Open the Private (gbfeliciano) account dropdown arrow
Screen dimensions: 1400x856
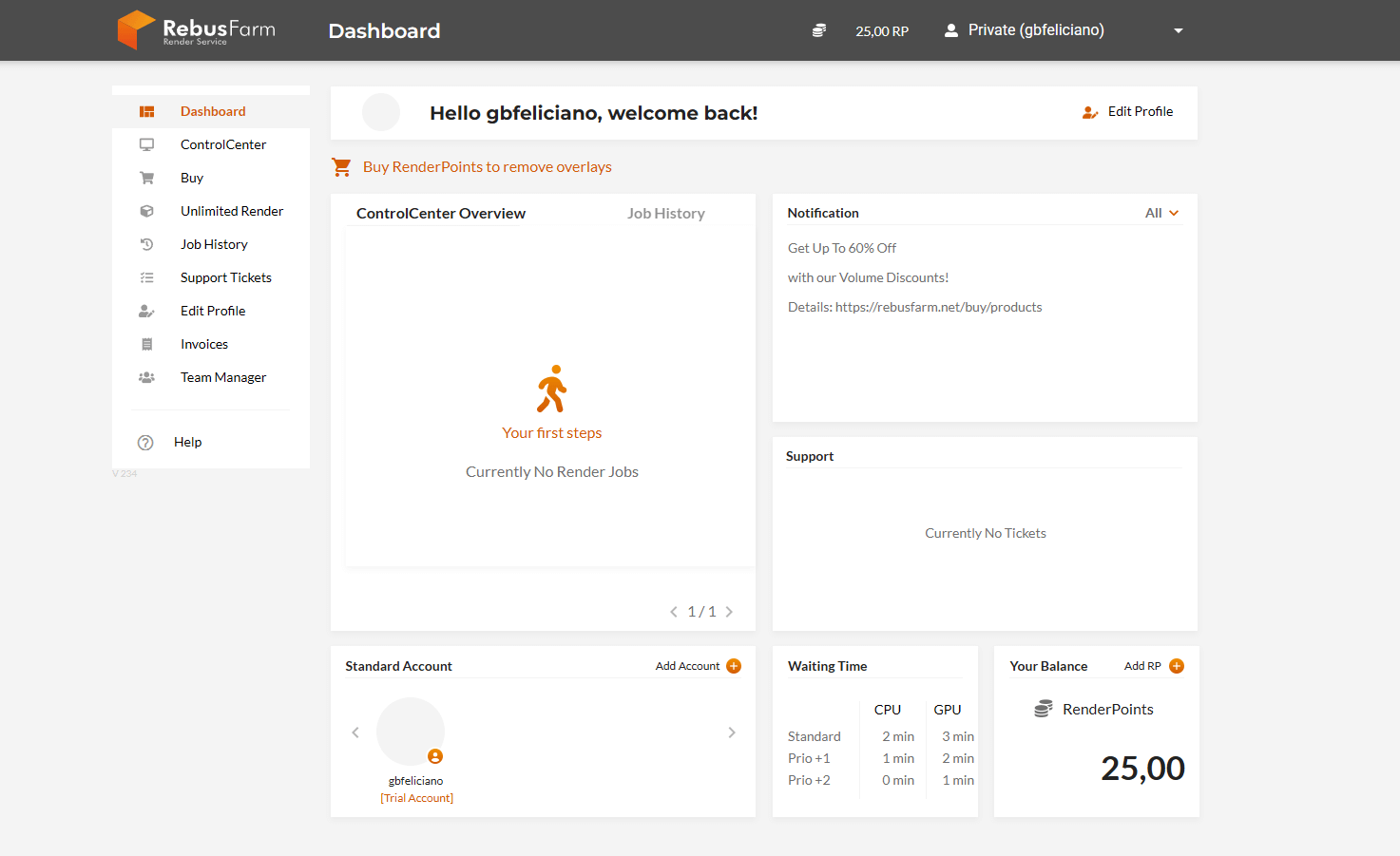tap(1179, 30)
